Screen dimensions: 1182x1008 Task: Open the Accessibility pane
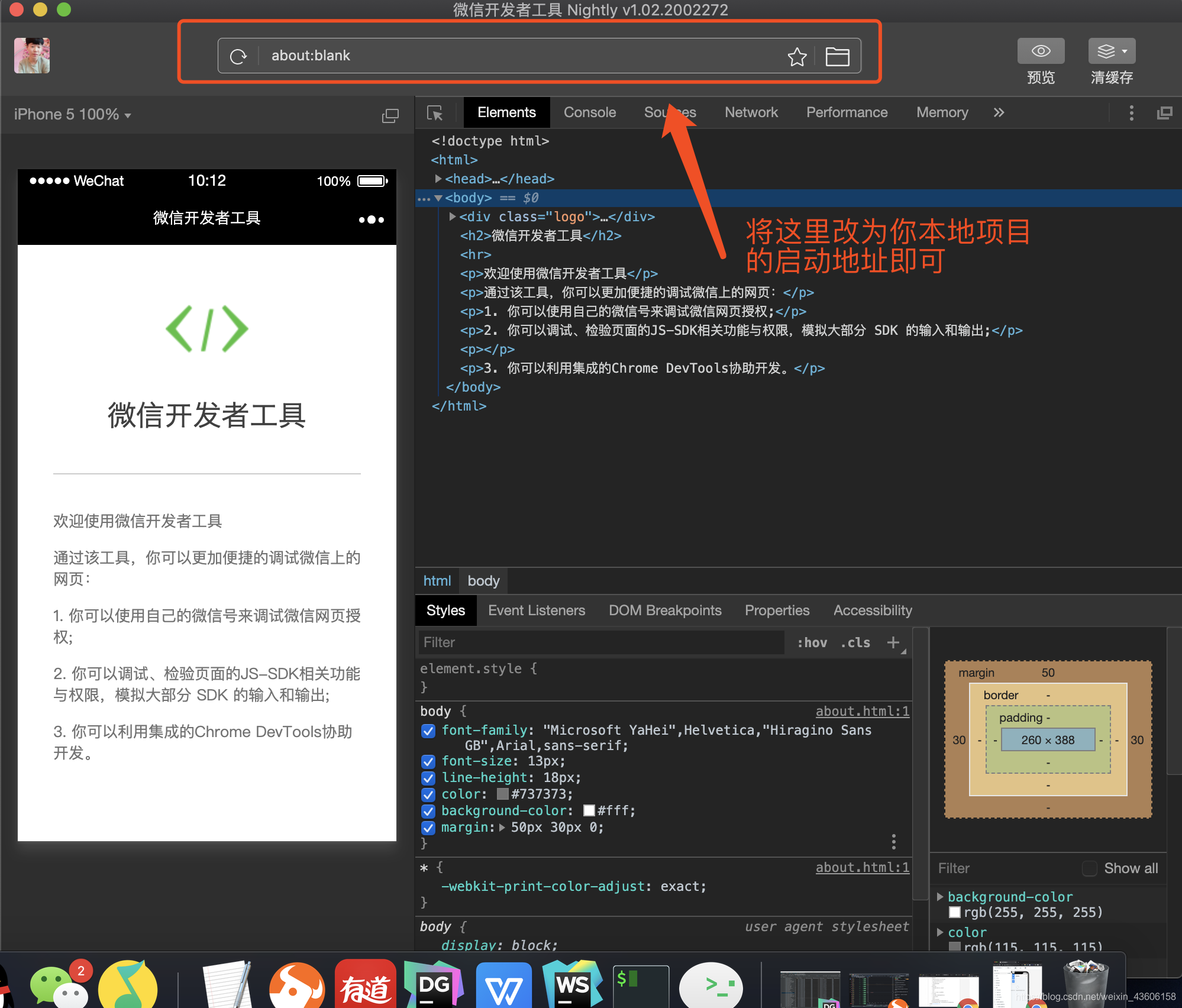pyautogui.click(x=873, y=610)
